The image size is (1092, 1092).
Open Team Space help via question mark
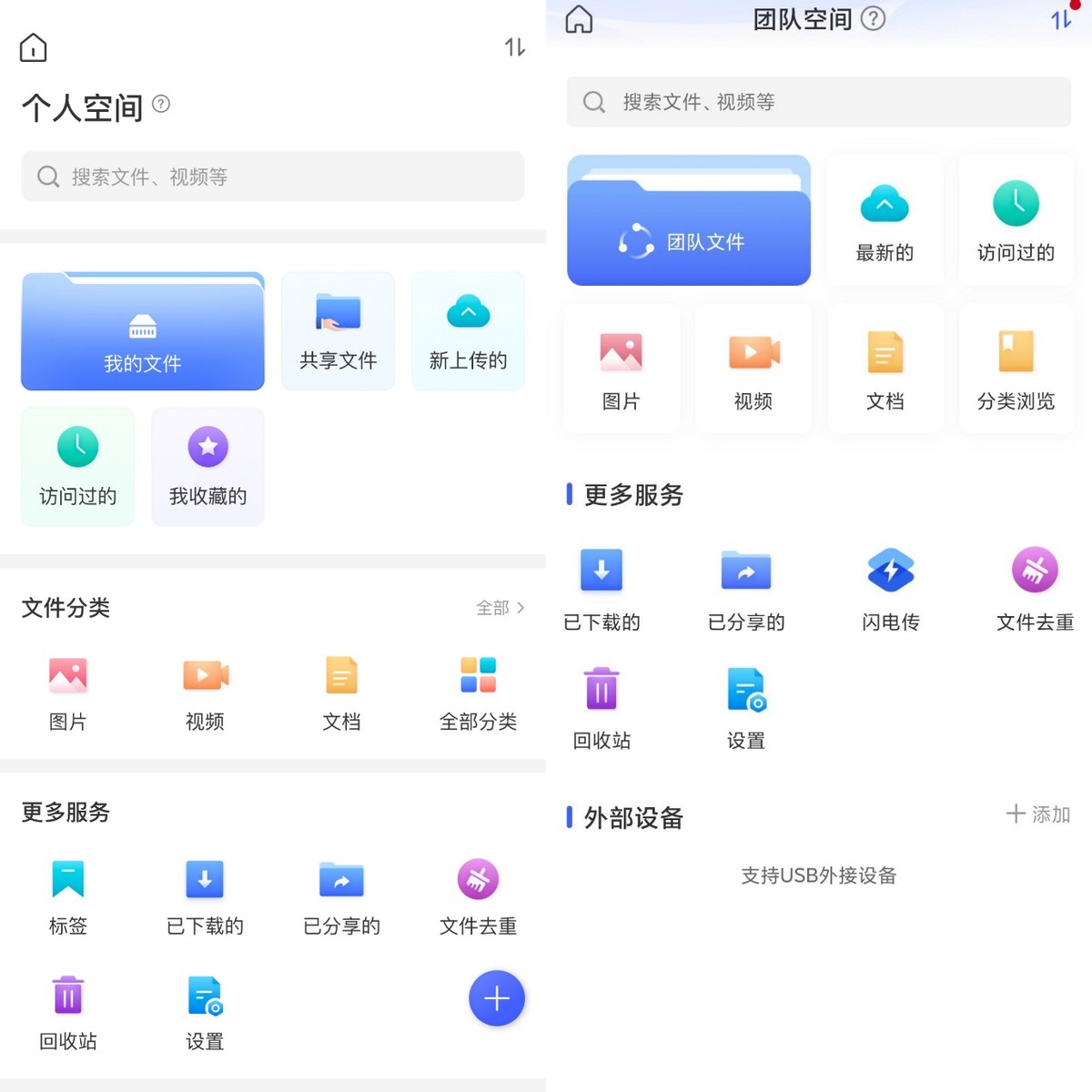871,18
